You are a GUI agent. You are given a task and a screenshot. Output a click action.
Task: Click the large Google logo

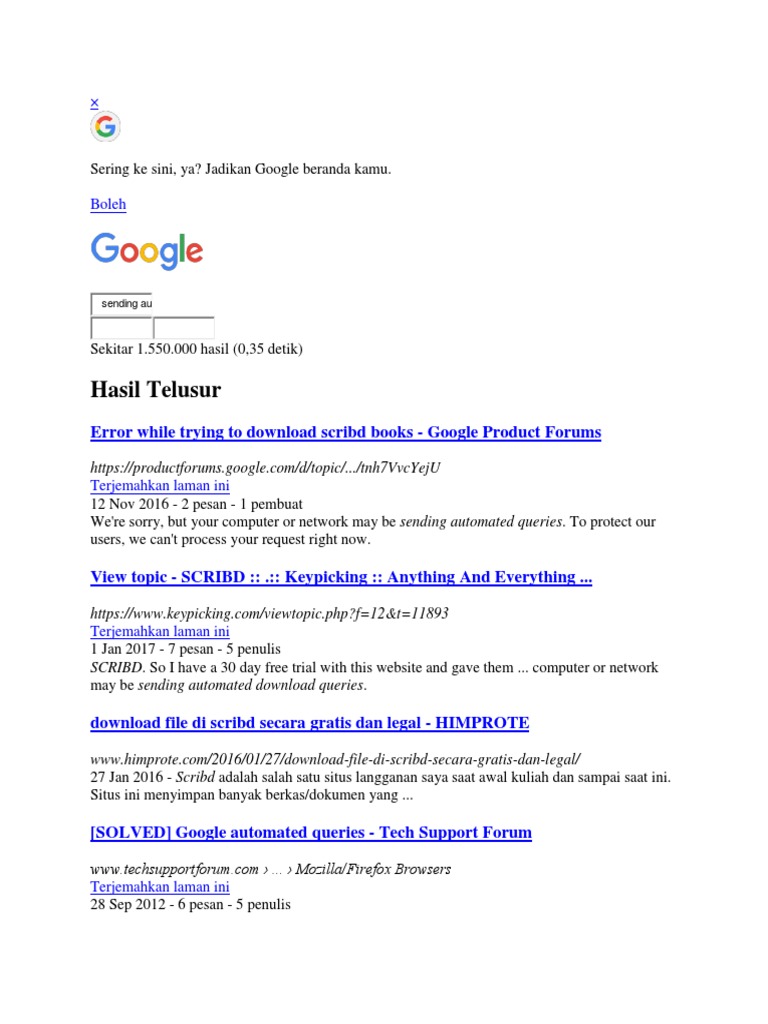coord(147,251)
